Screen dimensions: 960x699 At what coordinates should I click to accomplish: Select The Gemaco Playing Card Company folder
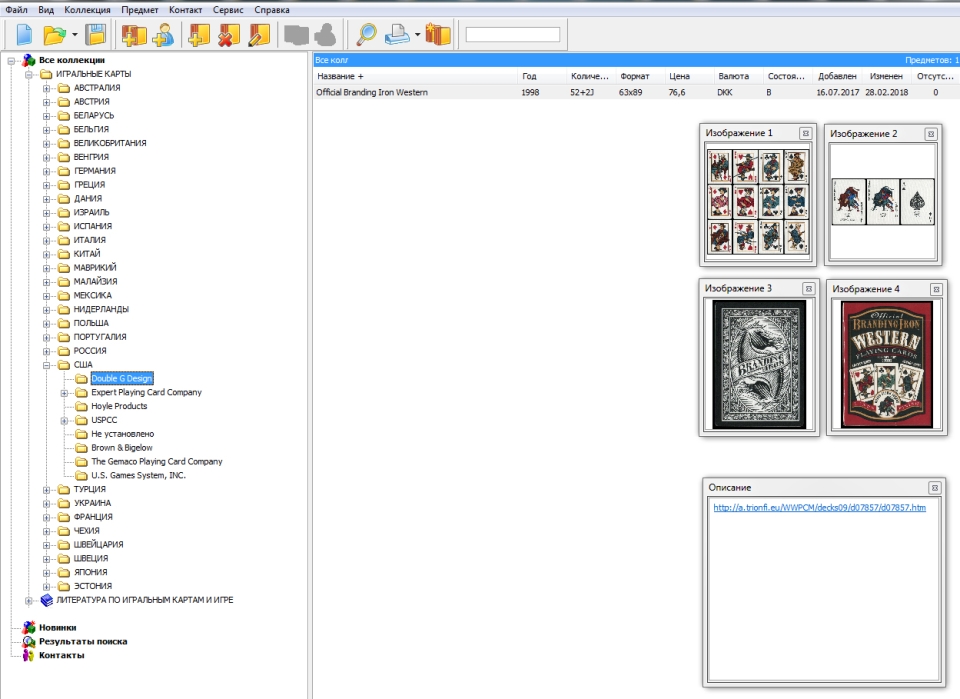[x=157, y=462]
